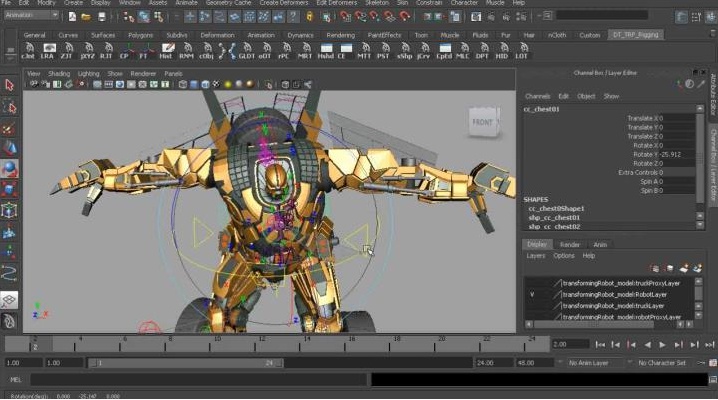The width and height of the screenshot is (718, 400).
Task: Open the Hshd shelf window icon
Action: (326, 51)
